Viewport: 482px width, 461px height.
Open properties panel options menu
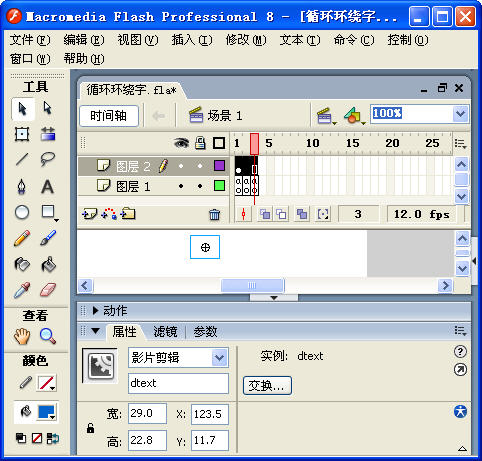coord(461,331)
